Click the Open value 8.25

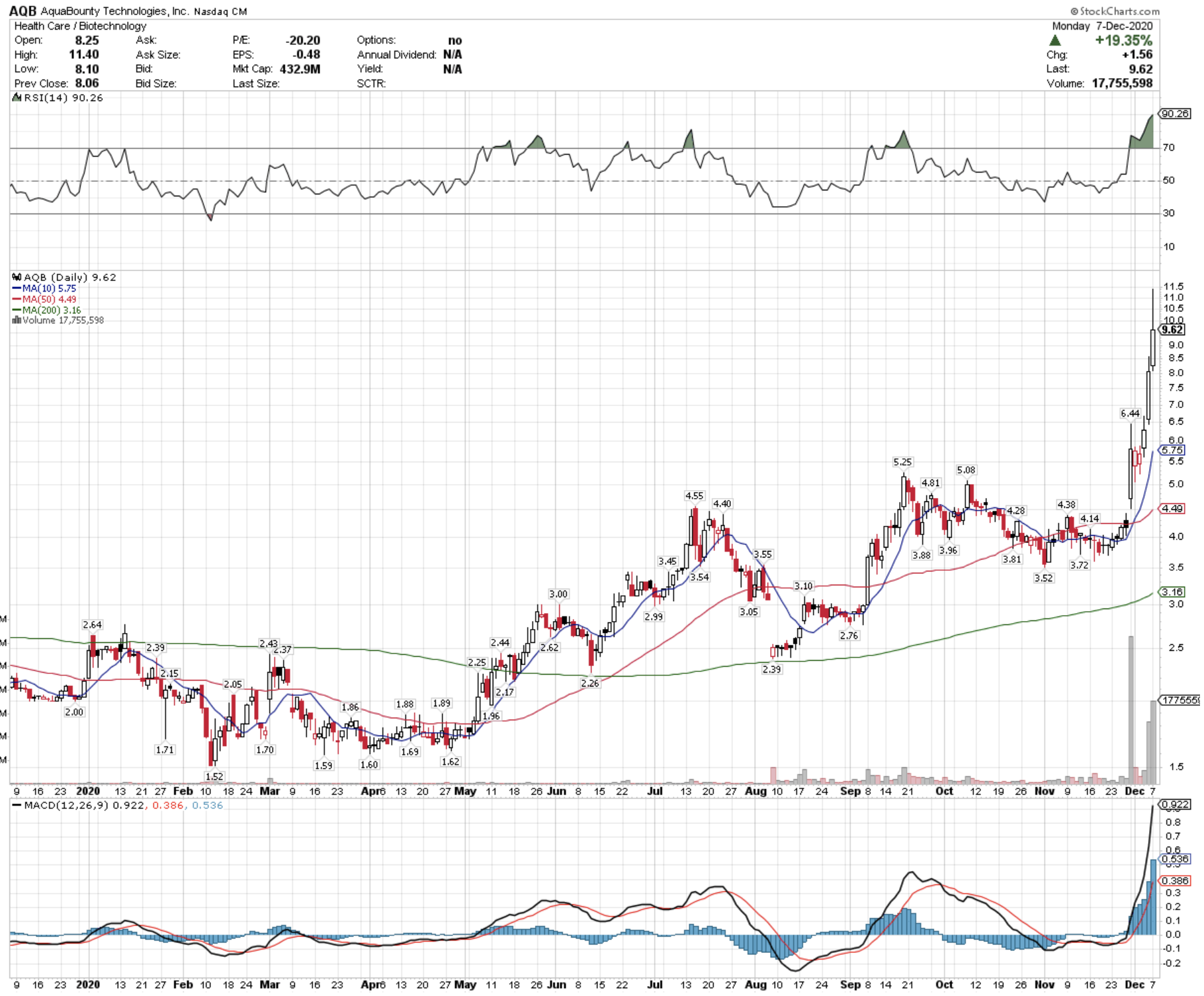tap(87, 40)
